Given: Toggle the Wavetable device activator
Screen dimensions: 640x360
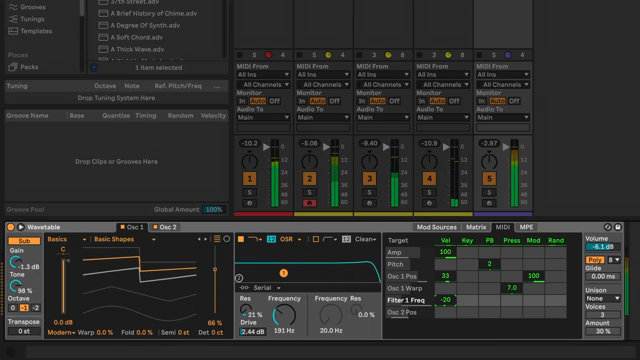Looking at the screenshot, I should (x=11, y=227).
